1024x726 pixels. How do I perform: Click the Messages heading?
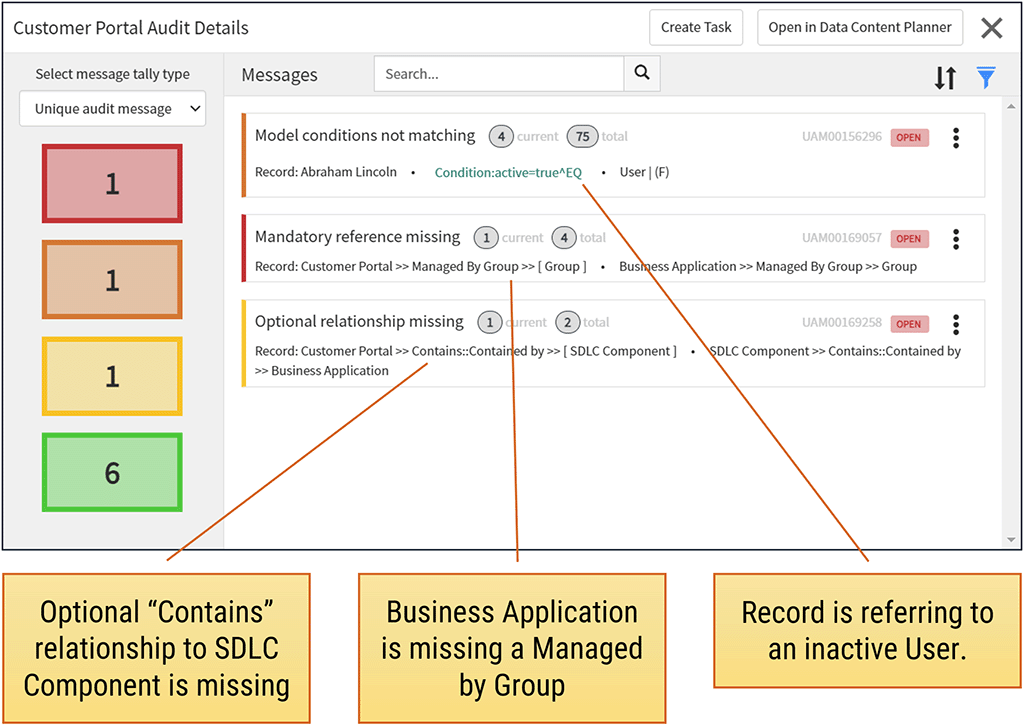(280, 75)
